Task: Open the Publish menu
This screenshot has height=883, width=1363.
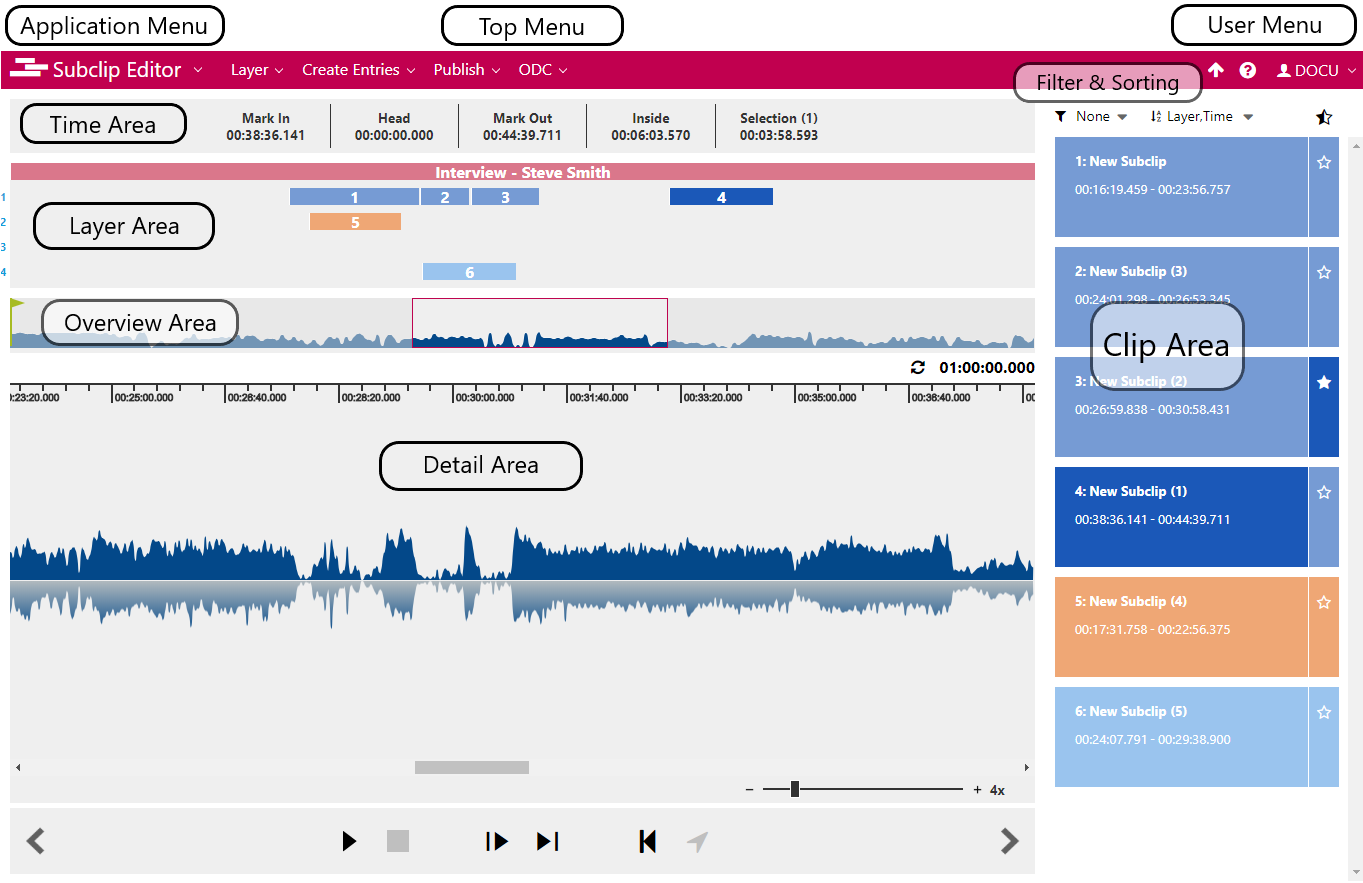Action: tap(466, 70)
